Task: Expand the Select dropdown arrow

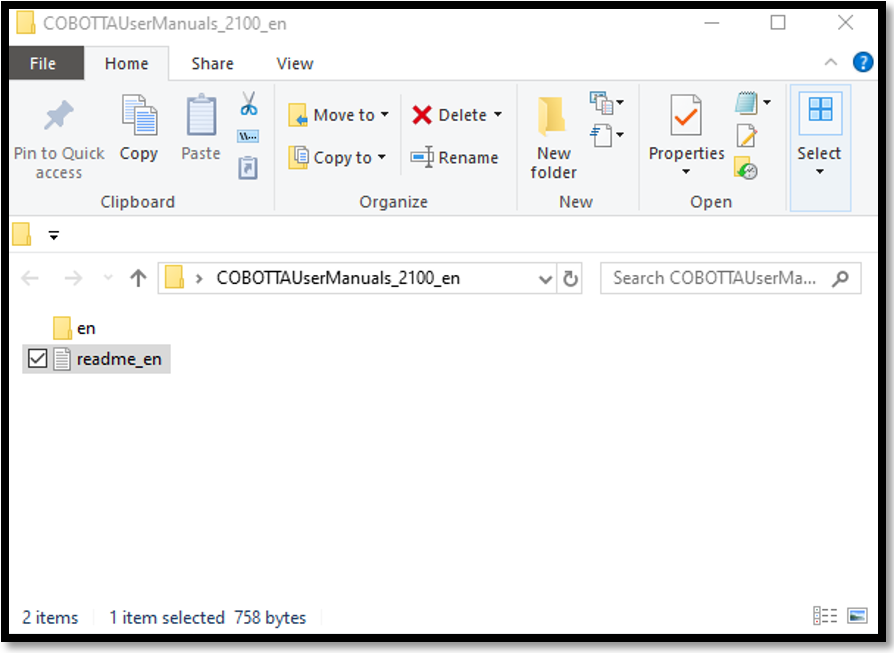Action: point(820,172)
